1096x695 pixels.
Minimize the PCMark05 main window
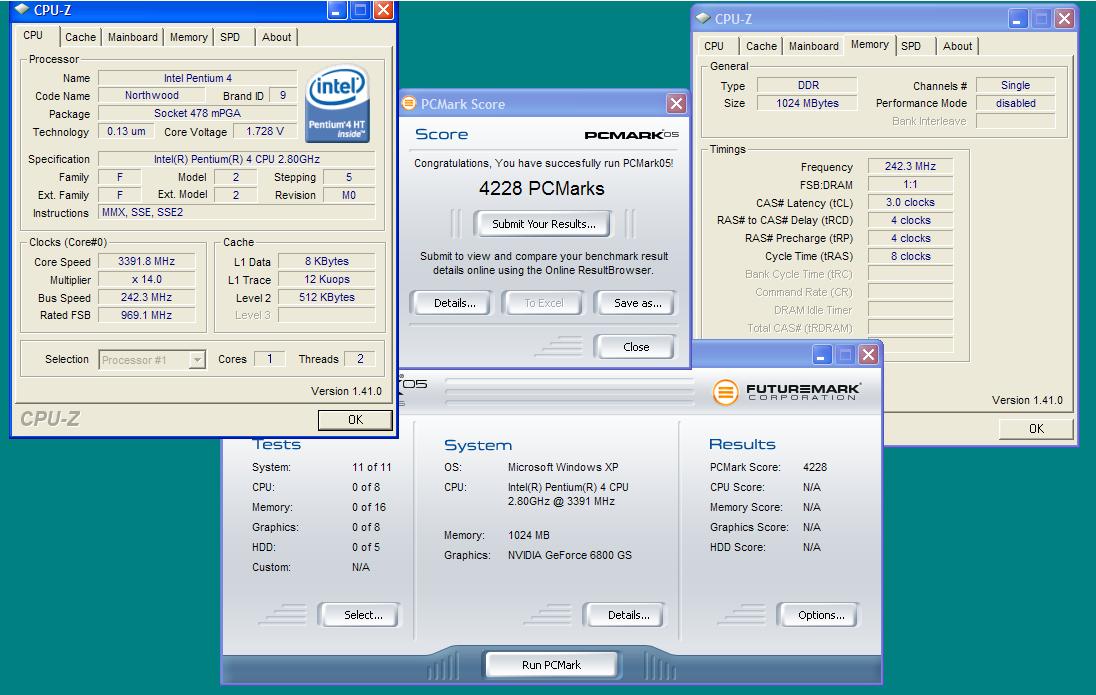tap(821, 354)
